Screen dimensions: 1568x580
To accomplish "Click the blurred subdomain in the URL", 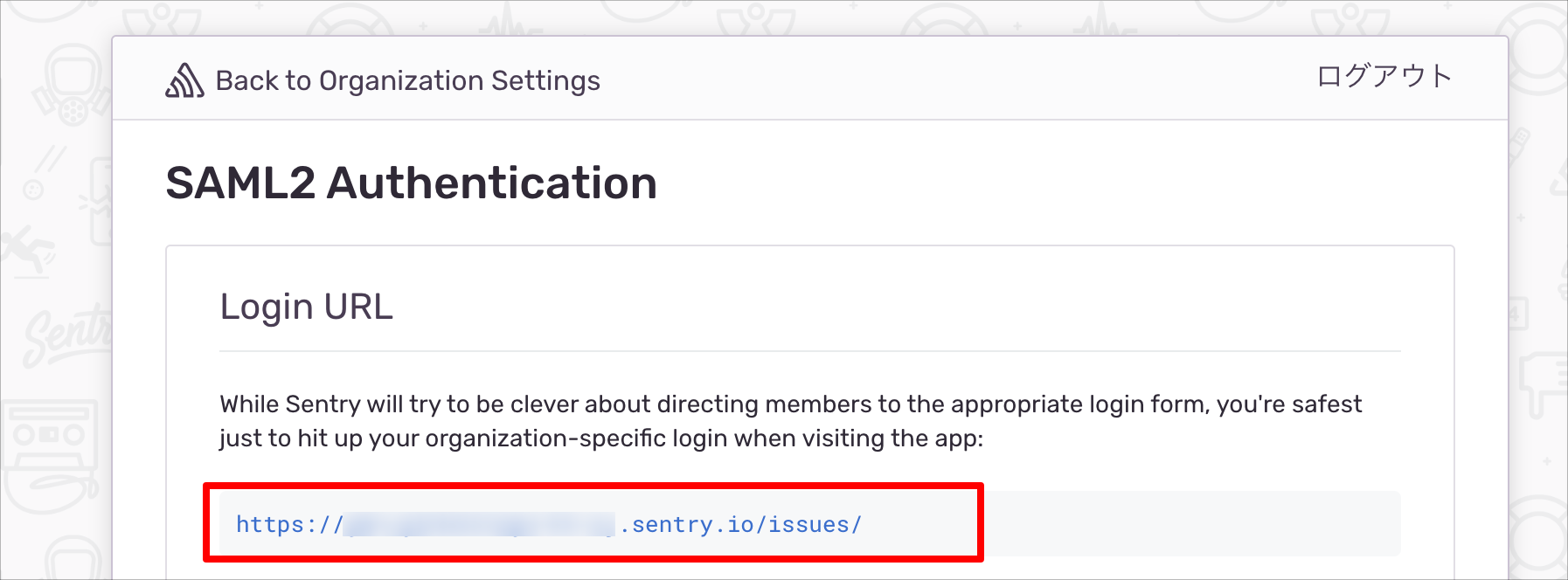I will [x=480, y=524].
